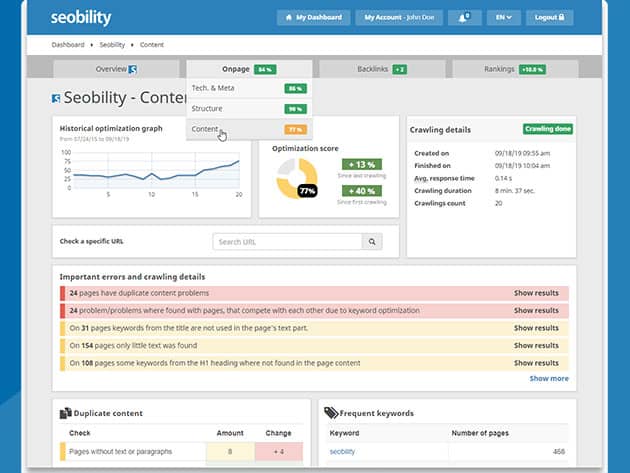The height and width of the screenshot is (473, 630).
Task: Expand the Onpage tab menu
Action: (236, 69)
